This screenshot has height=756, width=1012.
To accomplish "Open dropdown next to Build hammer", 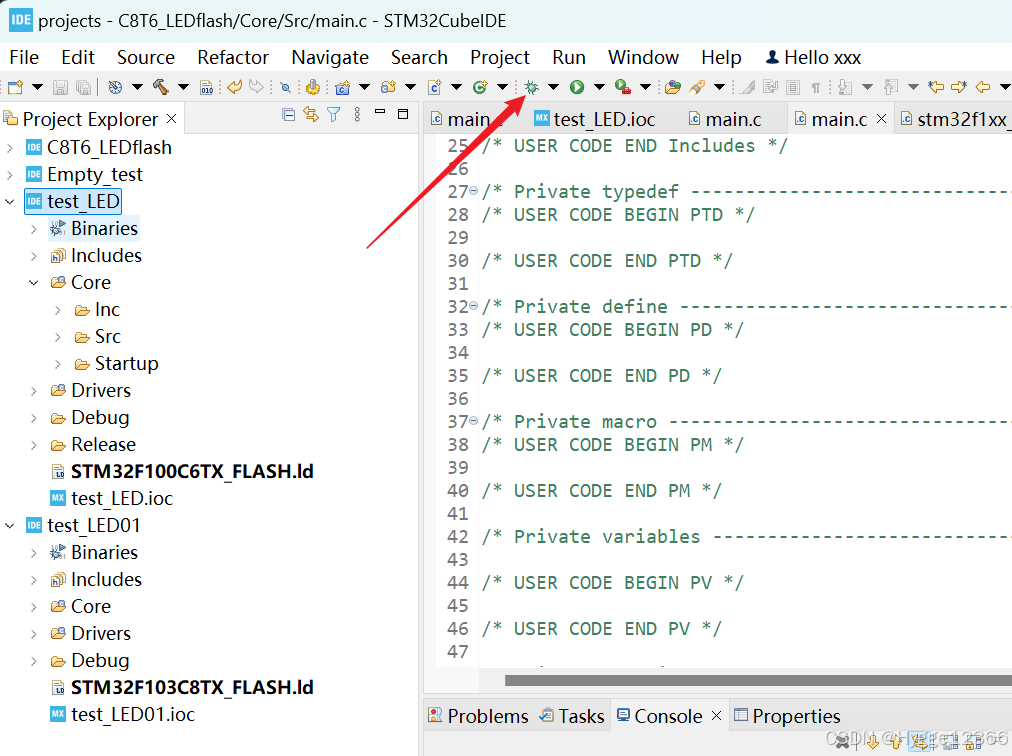I will tap(183, 87).
